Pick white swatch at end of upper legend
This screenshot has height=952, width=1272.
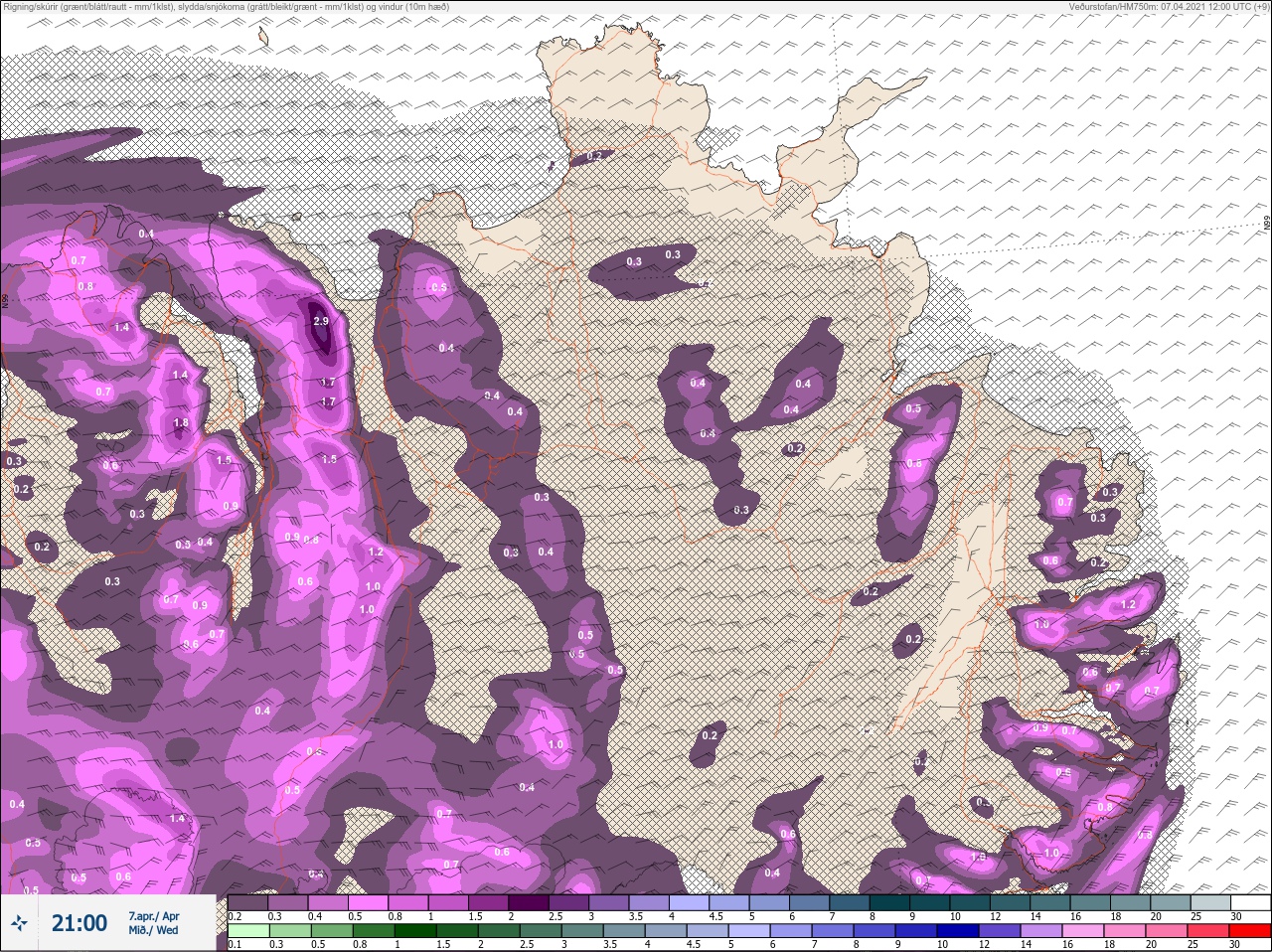click(1250, 902)
